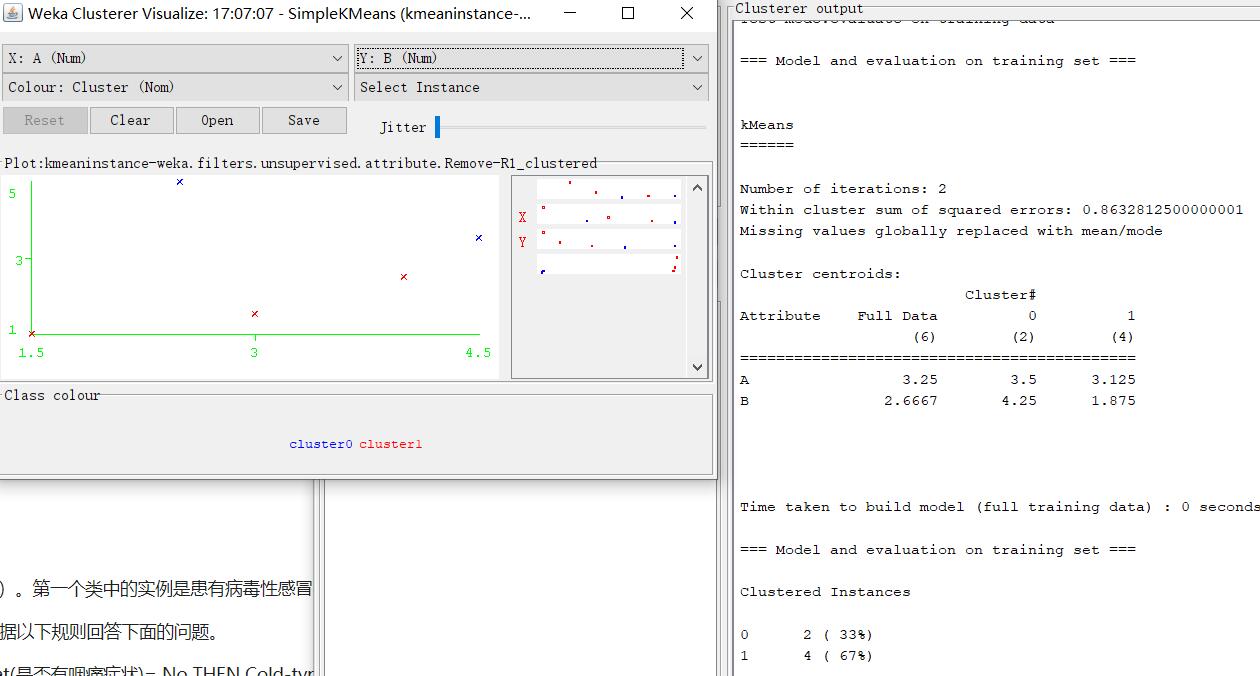Click the Weka bird icon in the title bar
Screen dimensions: 1260x676
tap(11, 13)
